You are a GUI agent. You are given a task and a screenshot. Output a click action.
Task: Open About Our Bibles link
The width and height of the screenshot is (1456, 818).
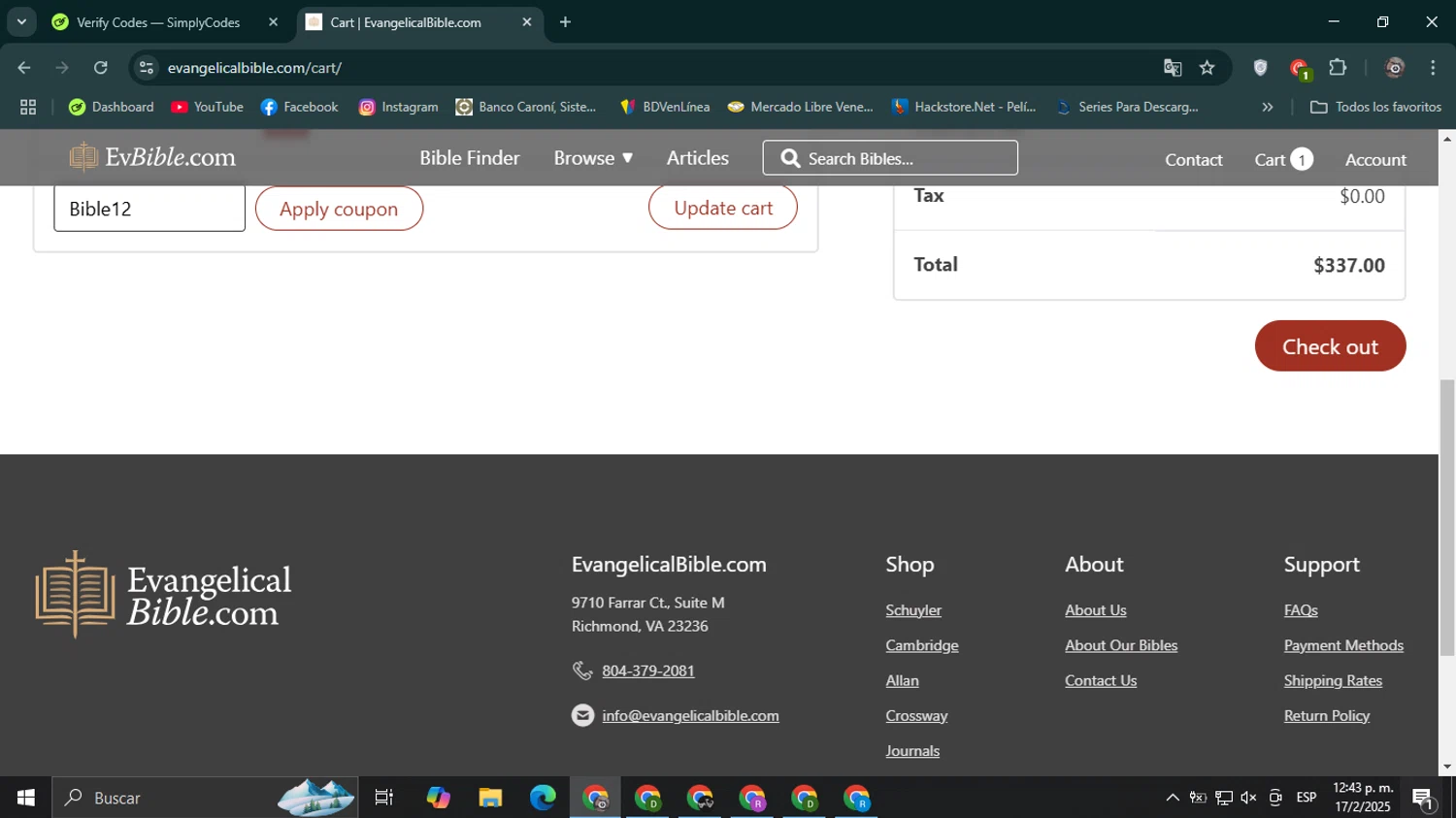click(1121, 645)
